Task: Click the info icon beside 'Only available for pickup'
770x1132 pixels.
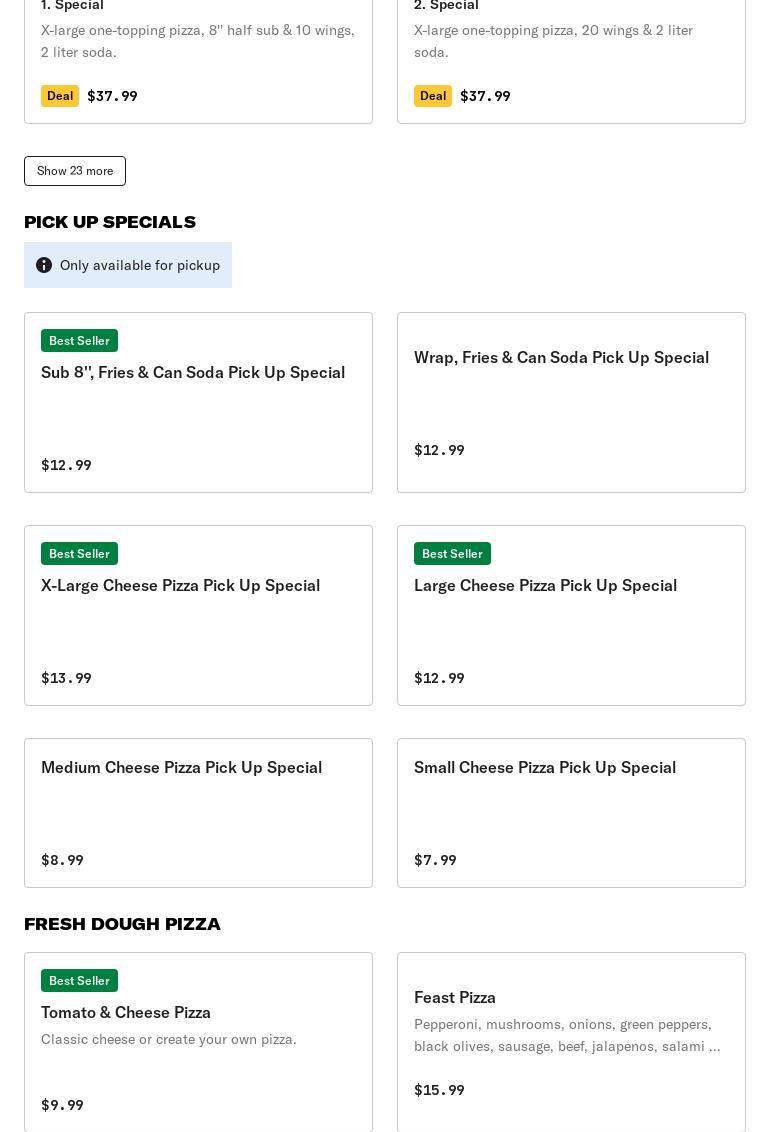Action: [44, 265]
